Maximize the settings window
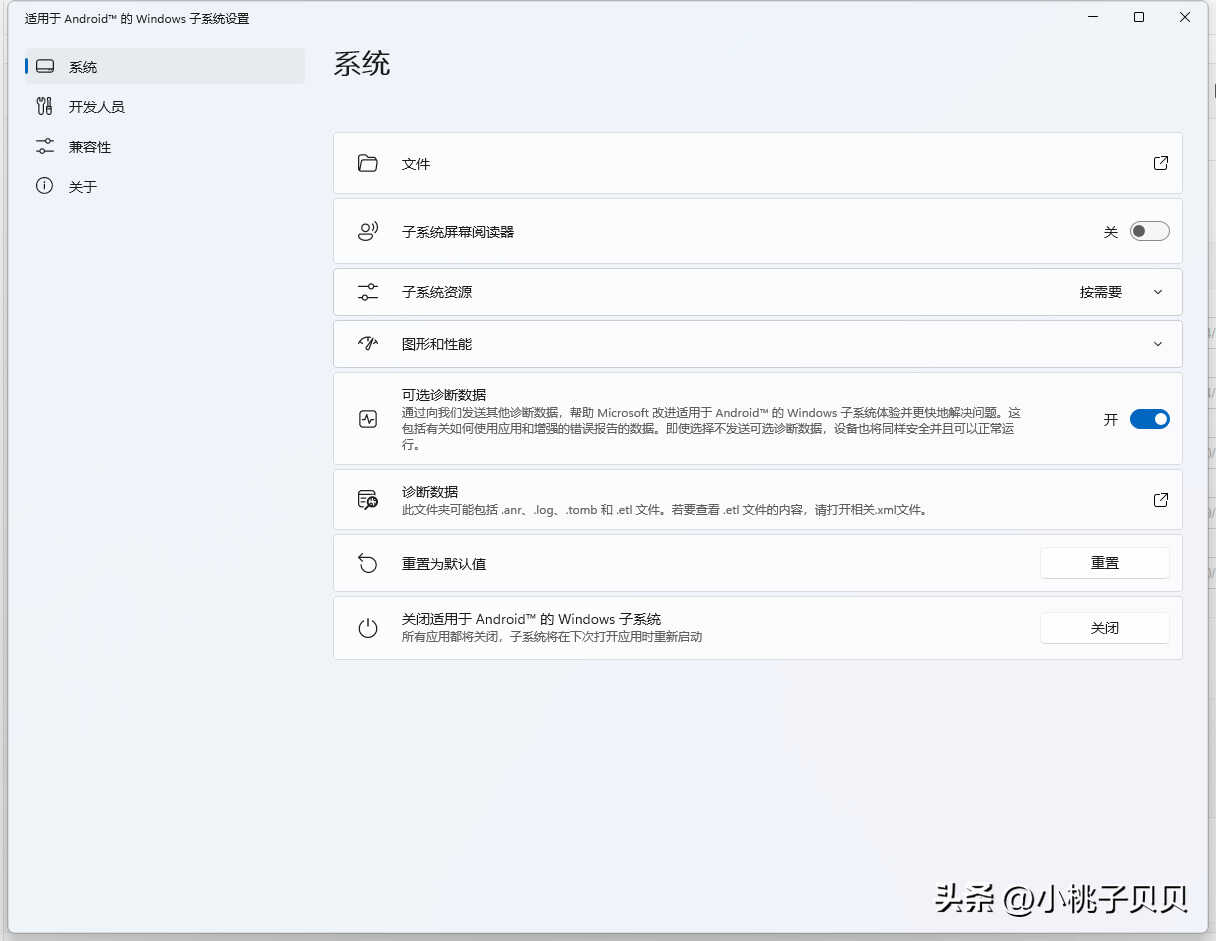Viewport: 1216px width, 941px height. click(1138, 17)
